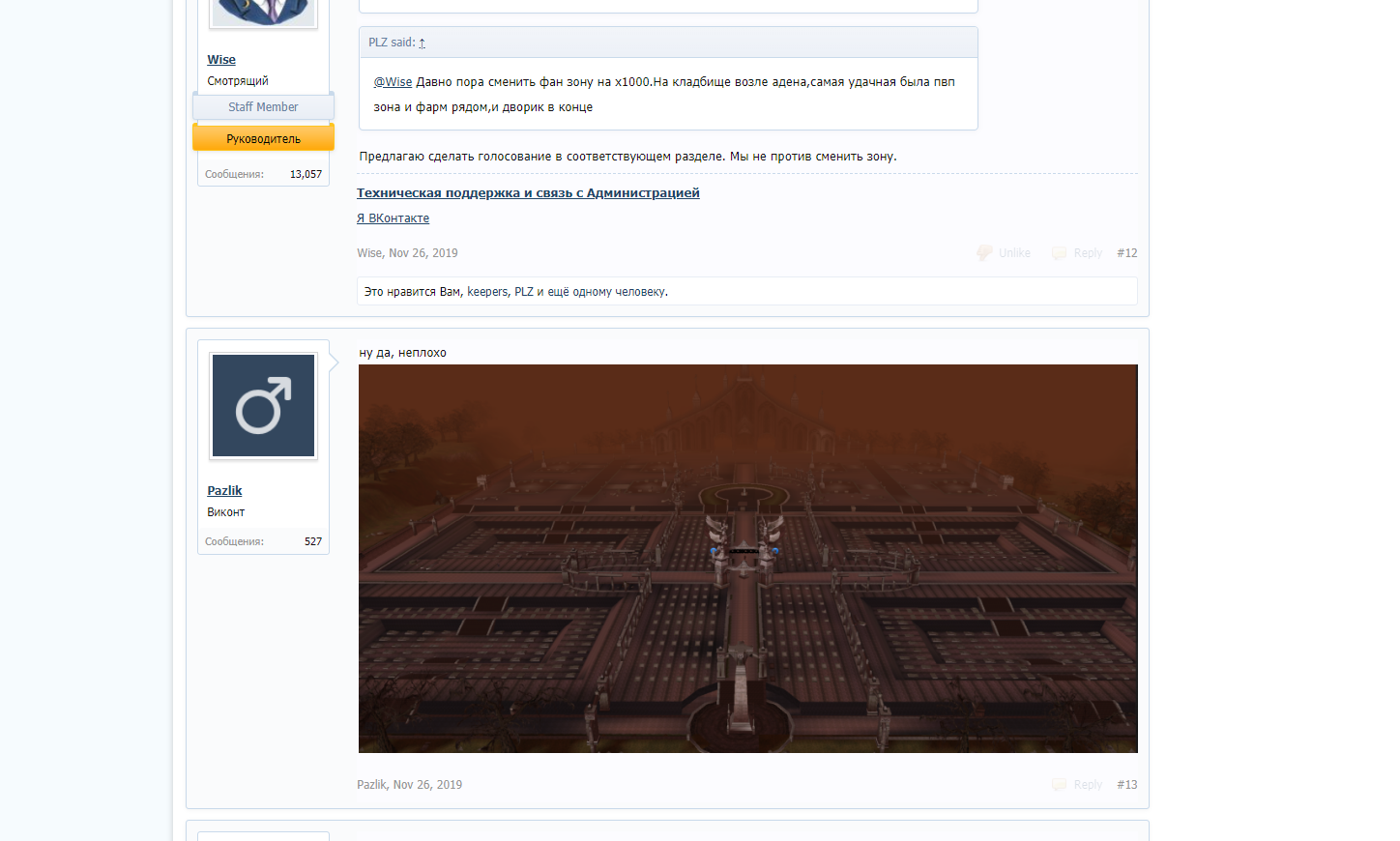The width and height of the screenshot is (1400, 841).
Task: Click the #13 post permalink
Action: pyautogui.click(x=1126, y=785)
